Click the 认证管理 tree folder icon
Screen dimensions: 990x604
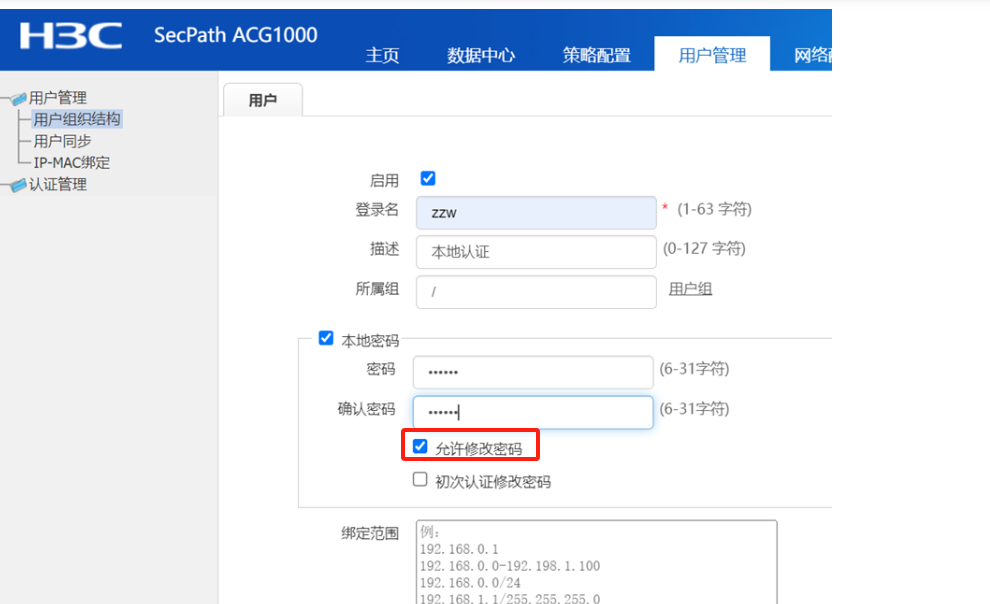coord(19,185)
